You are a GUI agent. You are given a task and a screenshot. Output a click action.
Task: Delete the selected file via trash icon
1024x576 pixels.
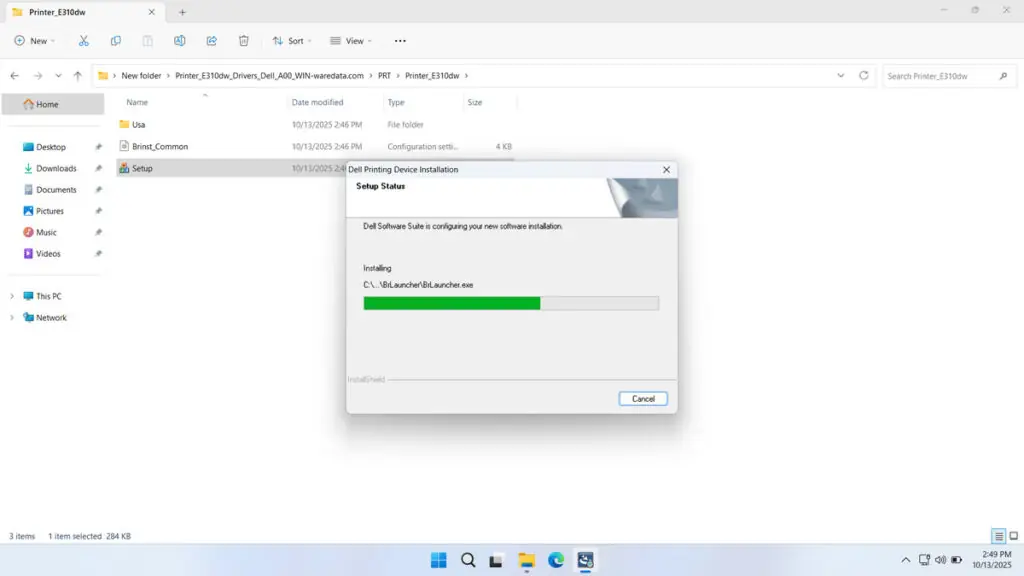(x=243, y=40)
